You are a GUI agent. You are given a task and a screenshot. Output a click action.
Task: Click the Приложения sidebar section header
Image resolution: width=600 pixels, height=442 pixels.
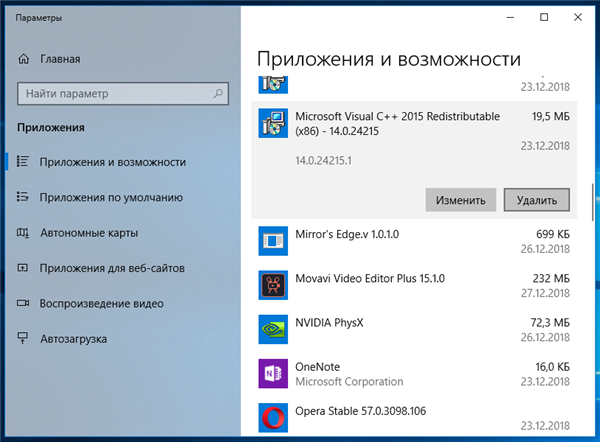[x=51, y=127]
